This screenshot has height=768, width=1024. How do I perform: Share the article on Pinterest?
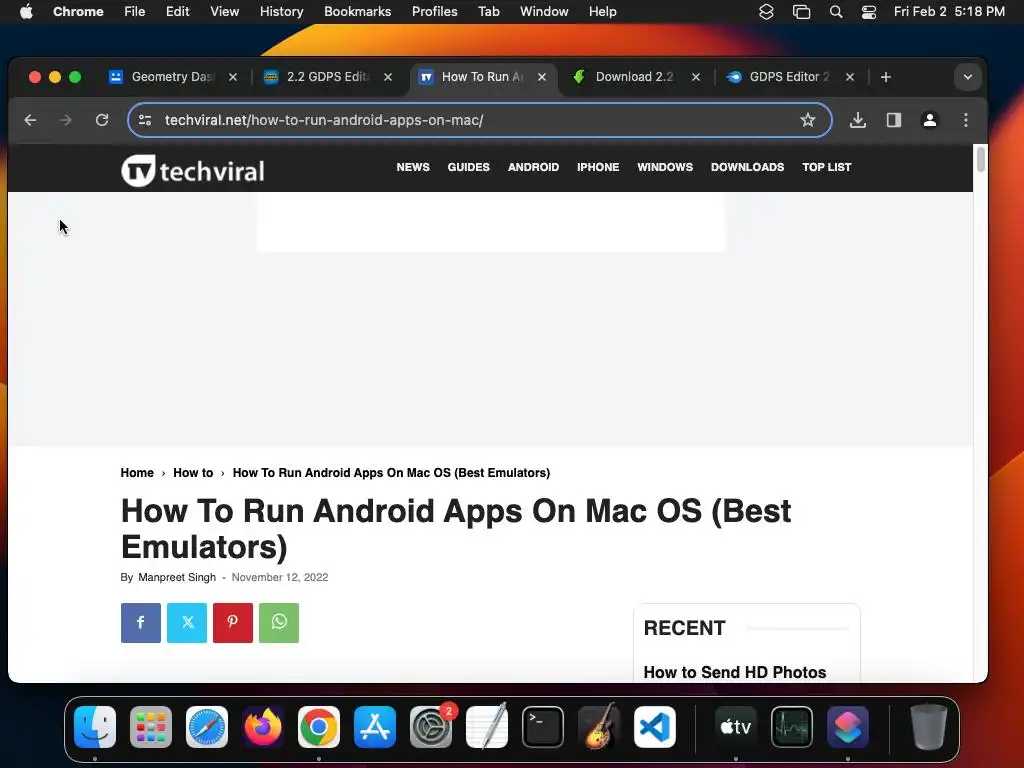tap(232, 623)
